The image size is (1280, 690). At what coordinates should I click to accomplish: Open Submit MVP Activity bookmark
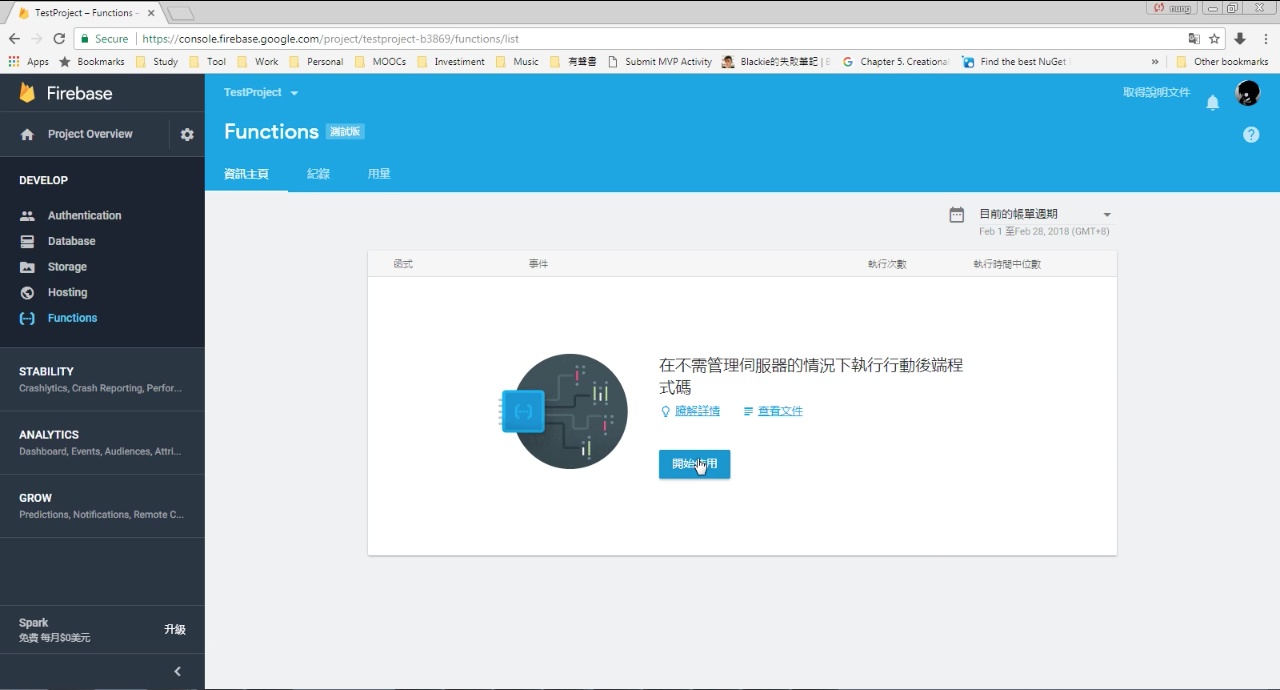pos(660,61)
